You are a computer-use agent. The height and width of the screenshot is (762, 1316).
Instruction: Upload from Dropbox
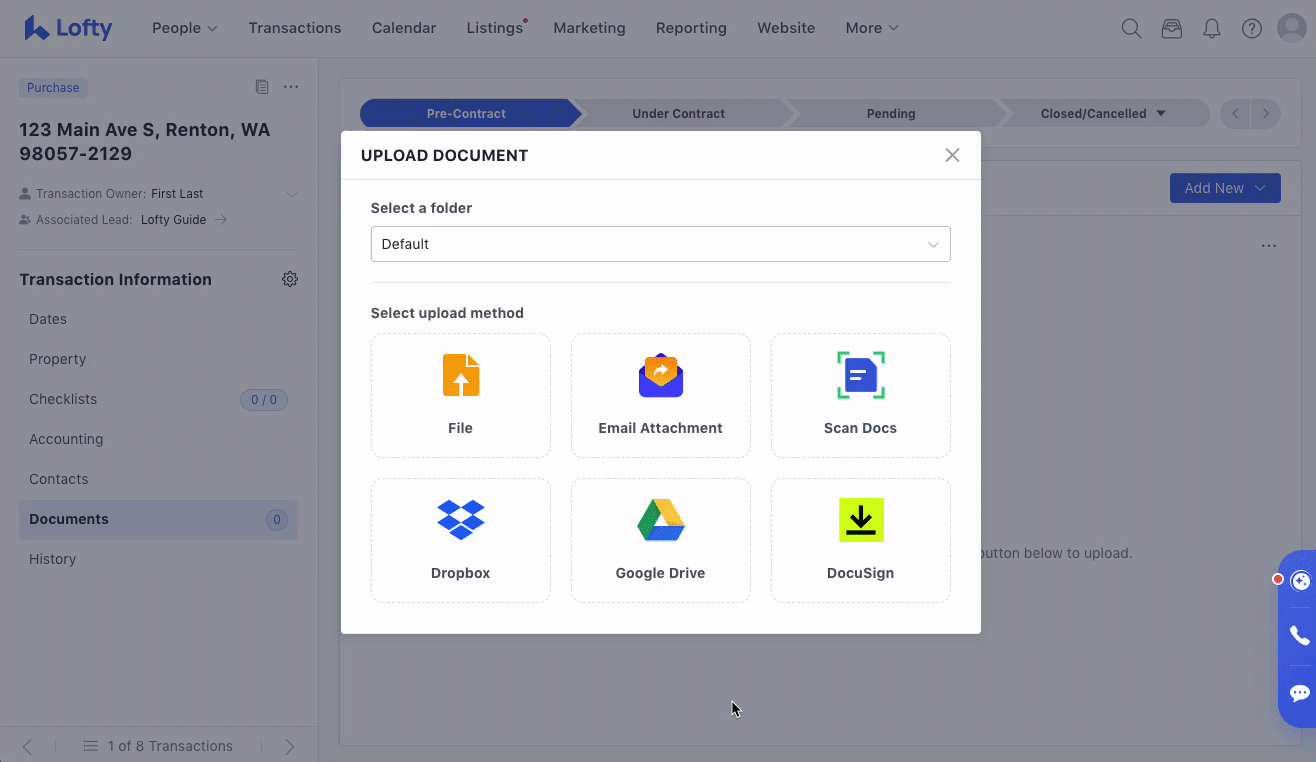click(x=460, y=540)
